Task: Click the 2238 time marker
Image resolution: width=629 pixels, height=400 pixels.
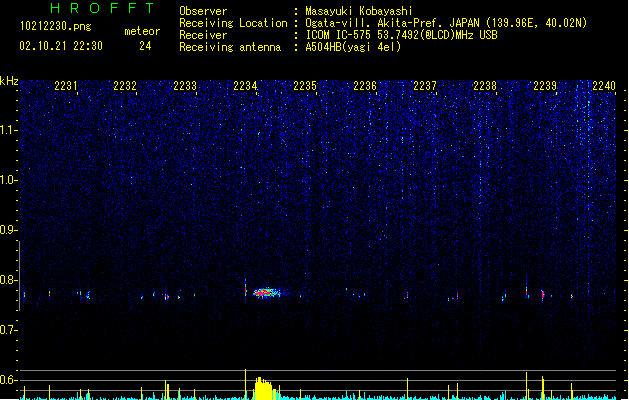Action: [485, 86]
